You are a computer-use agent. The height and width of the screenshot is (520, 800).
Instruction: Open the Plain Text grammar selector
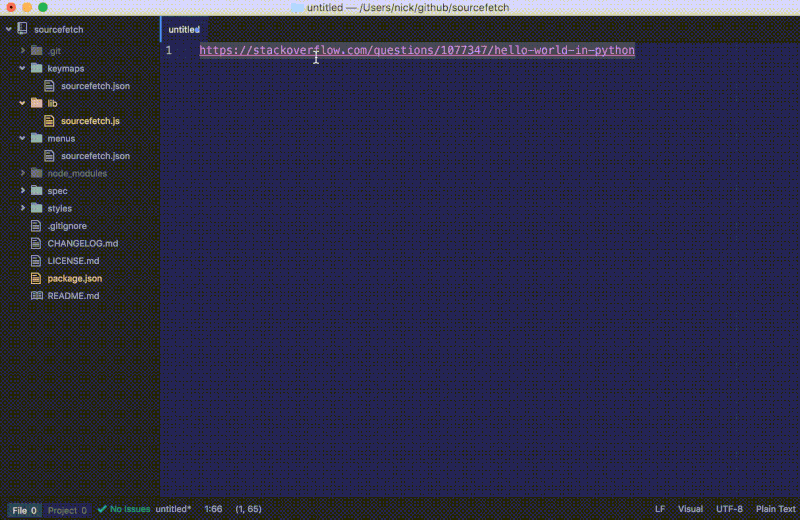[x=775, y=509]
